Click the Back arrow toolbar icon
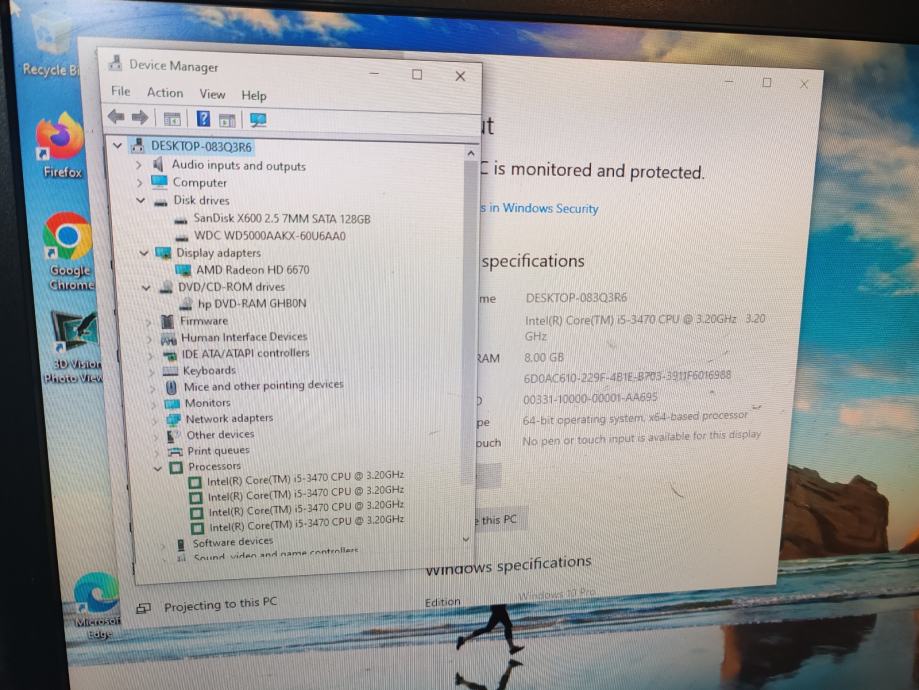919x690 pixels. pos(116,117)
